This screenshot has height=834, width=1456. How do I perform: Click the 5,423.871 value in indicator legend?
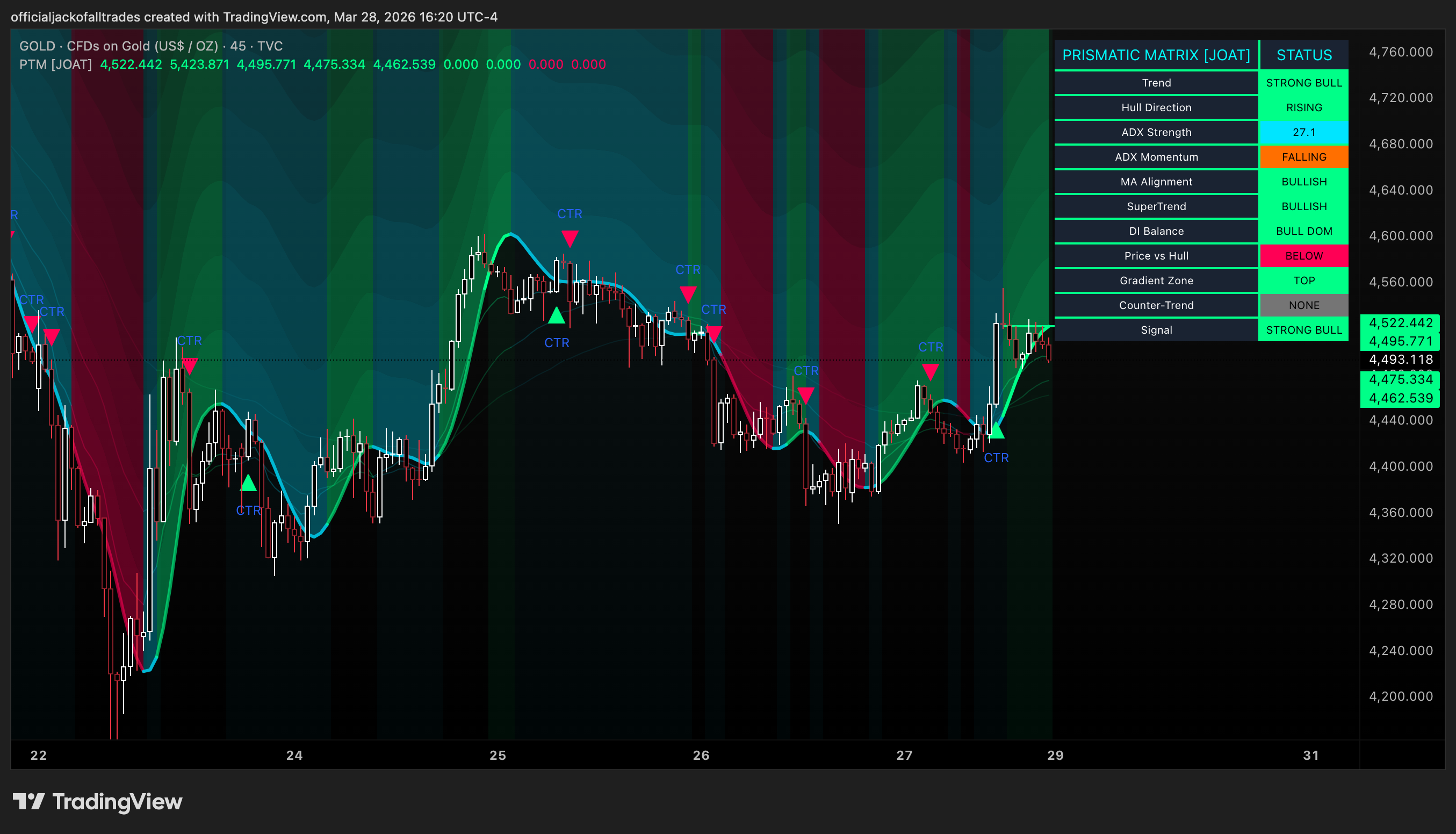[x=199, y=64]
